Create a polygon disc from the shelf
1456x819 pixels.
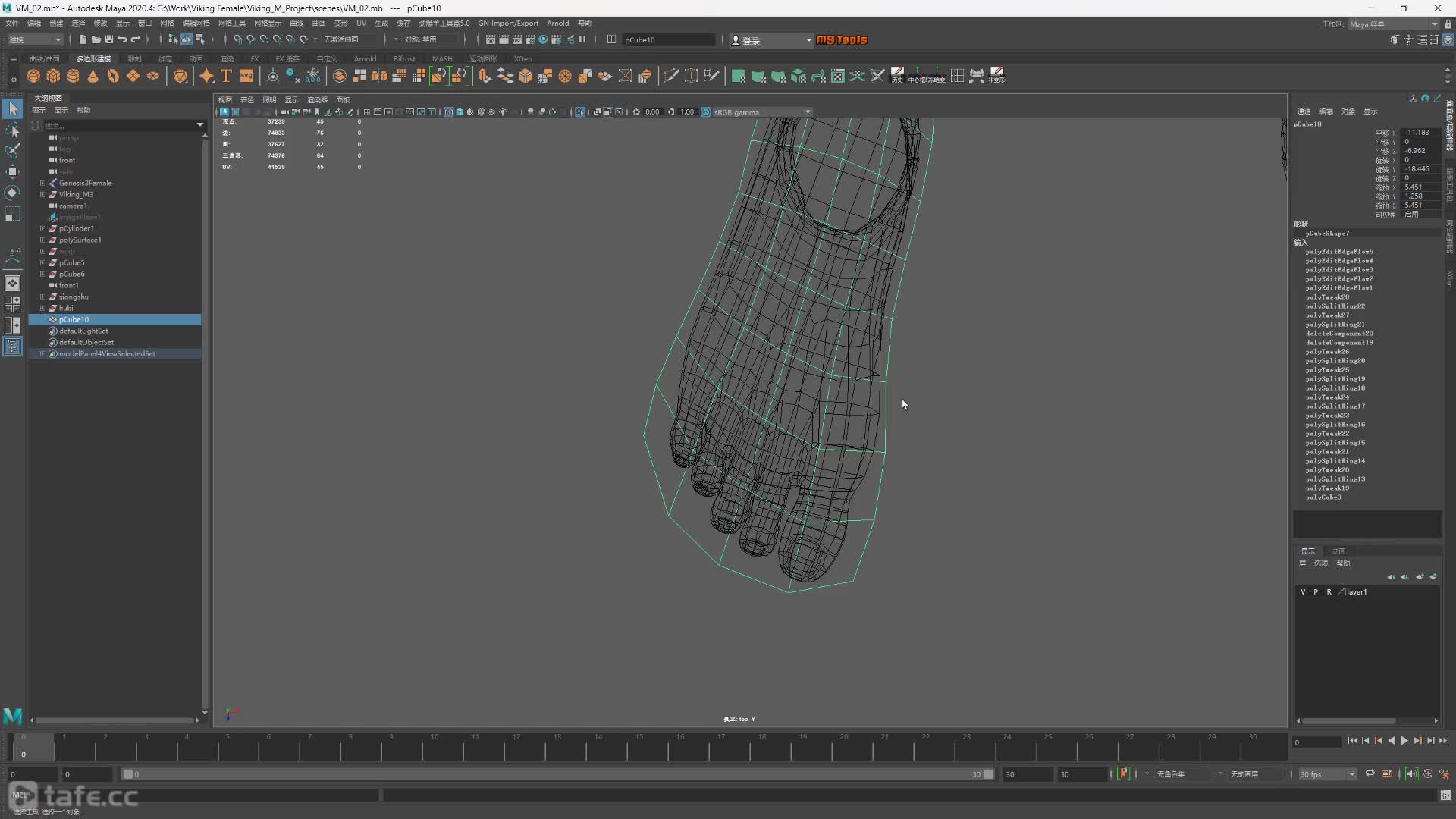pyautogui.click(x=153, y=76)
